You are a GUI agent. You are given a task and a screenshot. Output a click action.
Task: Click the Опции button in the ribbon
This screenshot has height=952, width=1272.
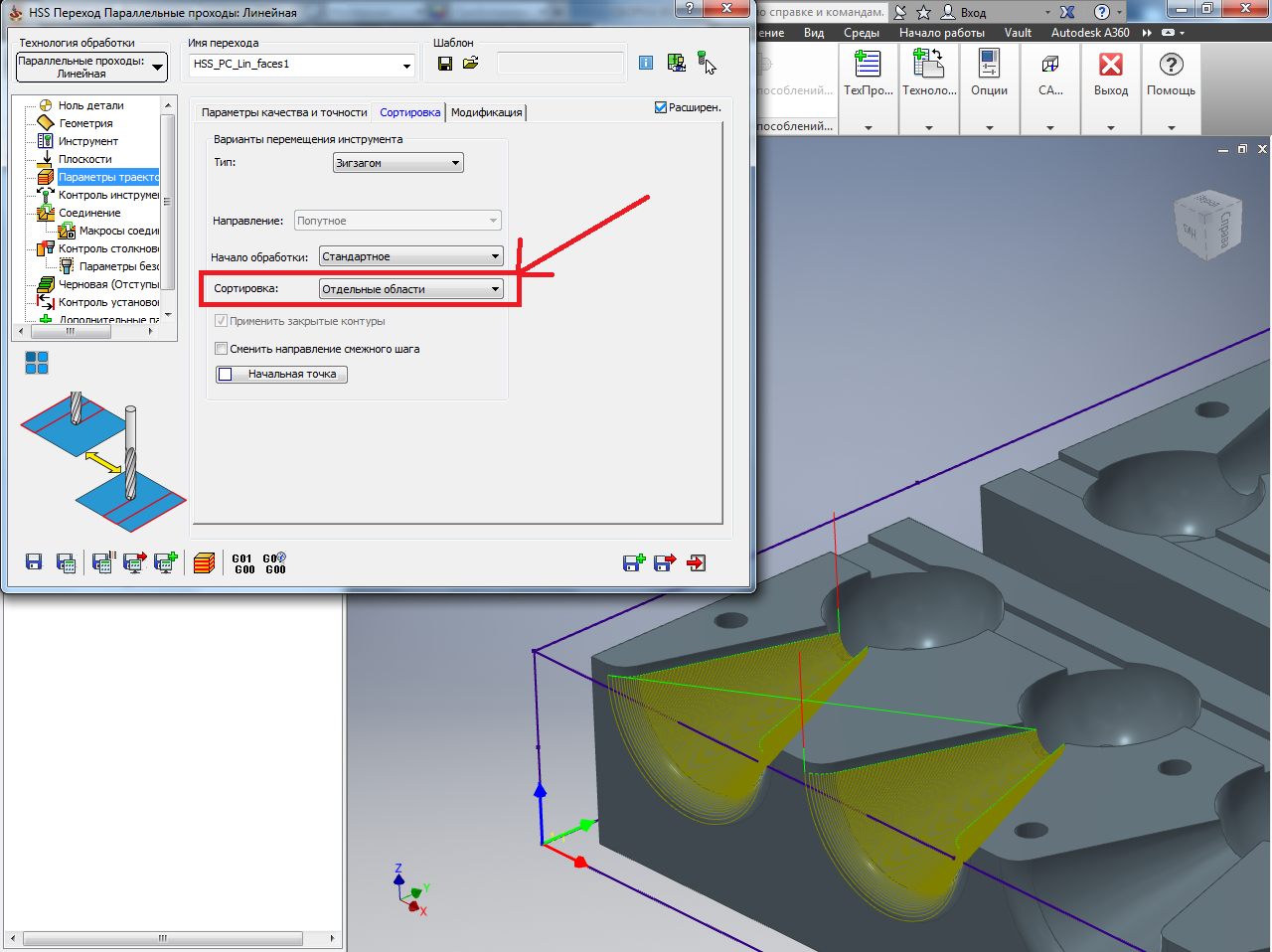989,76
